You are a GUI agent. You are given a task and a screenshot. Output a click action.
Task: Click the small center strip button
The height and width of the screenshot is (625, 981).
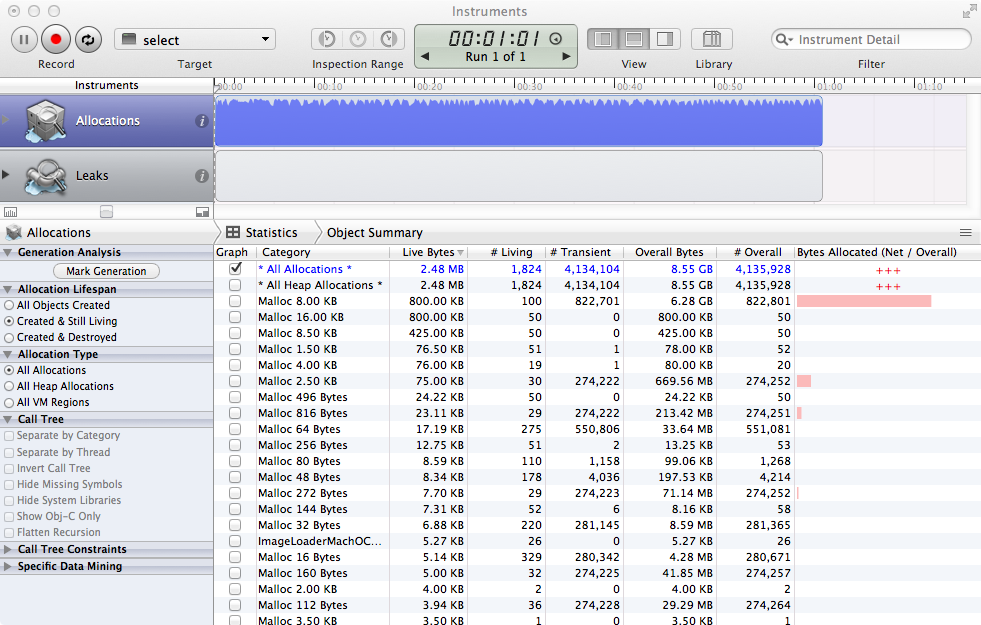click(x=107, y=212)
